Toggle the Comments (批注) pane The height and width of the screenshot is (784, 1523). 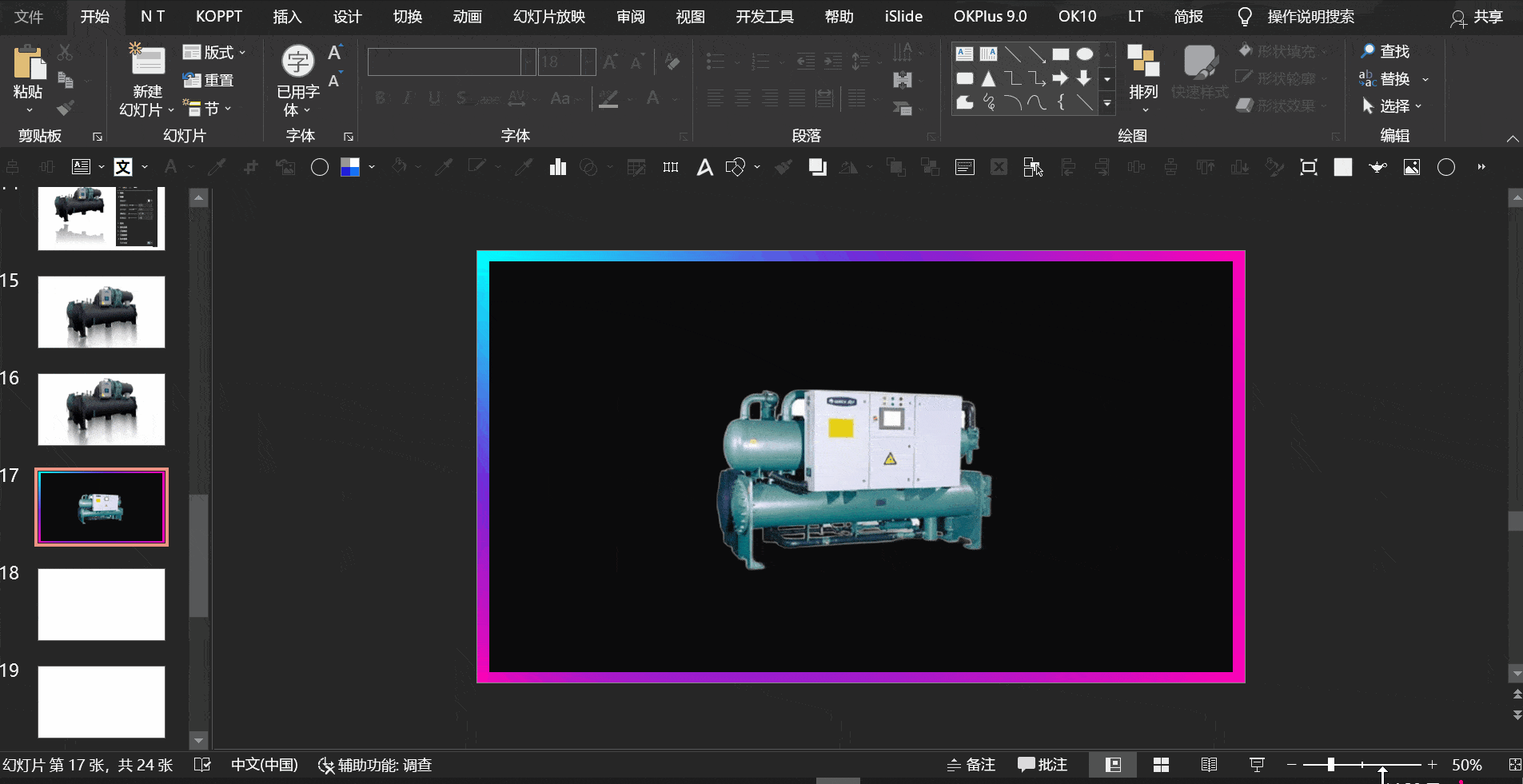click(x=1043, y=765)
